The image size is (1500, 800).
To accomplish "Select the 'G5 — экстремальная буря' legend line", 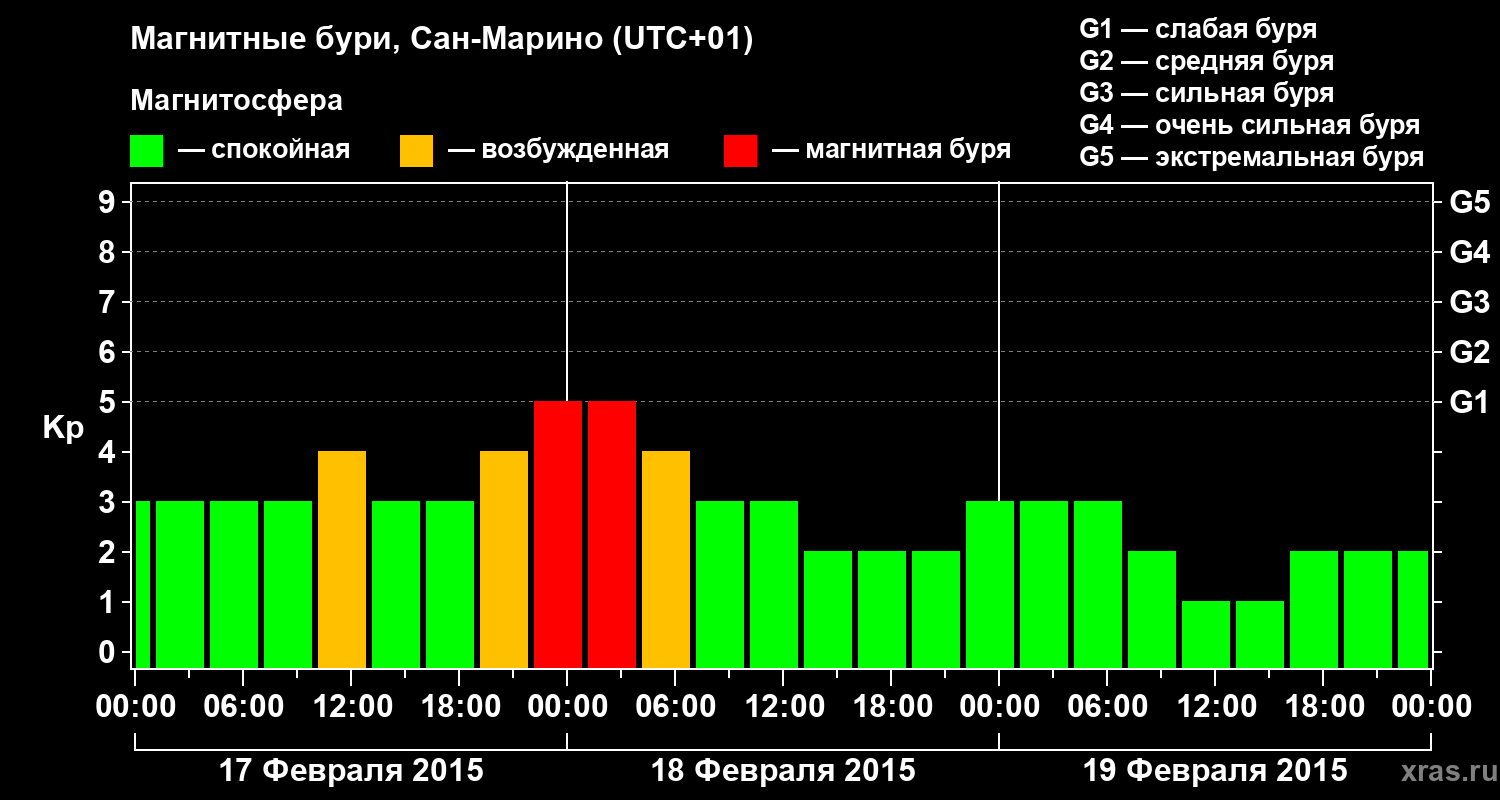I will pyautogui.click(x=1251, y=158).
